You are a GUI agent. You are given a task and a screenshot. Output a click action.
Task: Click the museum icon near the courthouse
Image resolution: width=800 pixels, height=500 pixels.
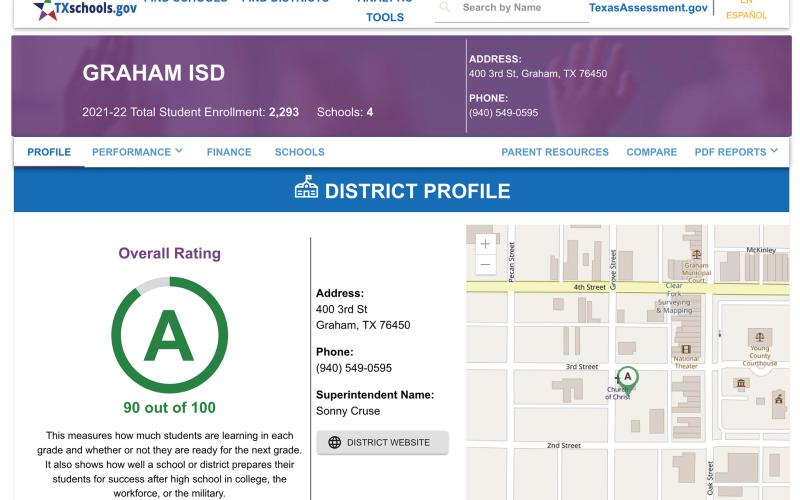741,383
